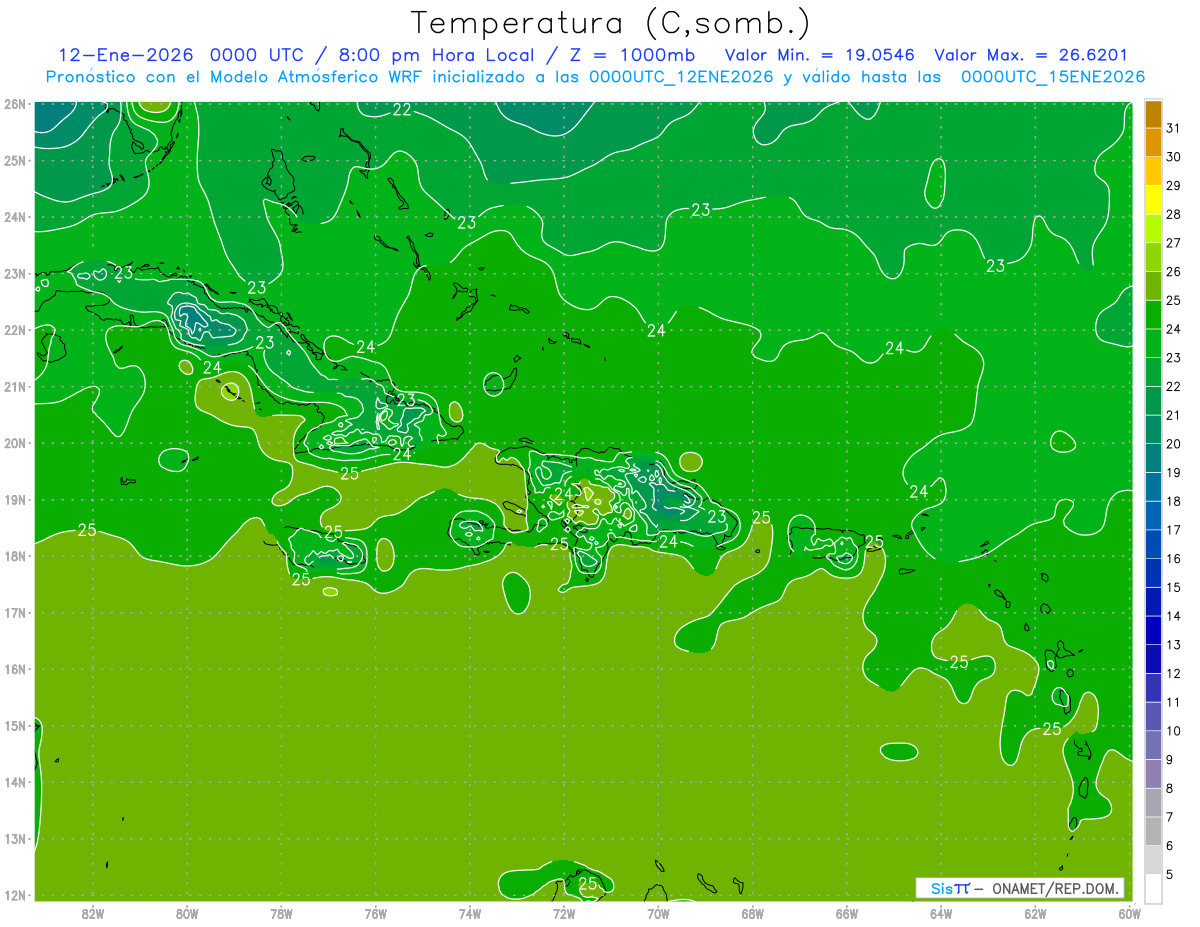The image size is (1200, 927).
Task: Click the '15N' latitude axis label
Action: pyautogui.click(x=14, y=725)
